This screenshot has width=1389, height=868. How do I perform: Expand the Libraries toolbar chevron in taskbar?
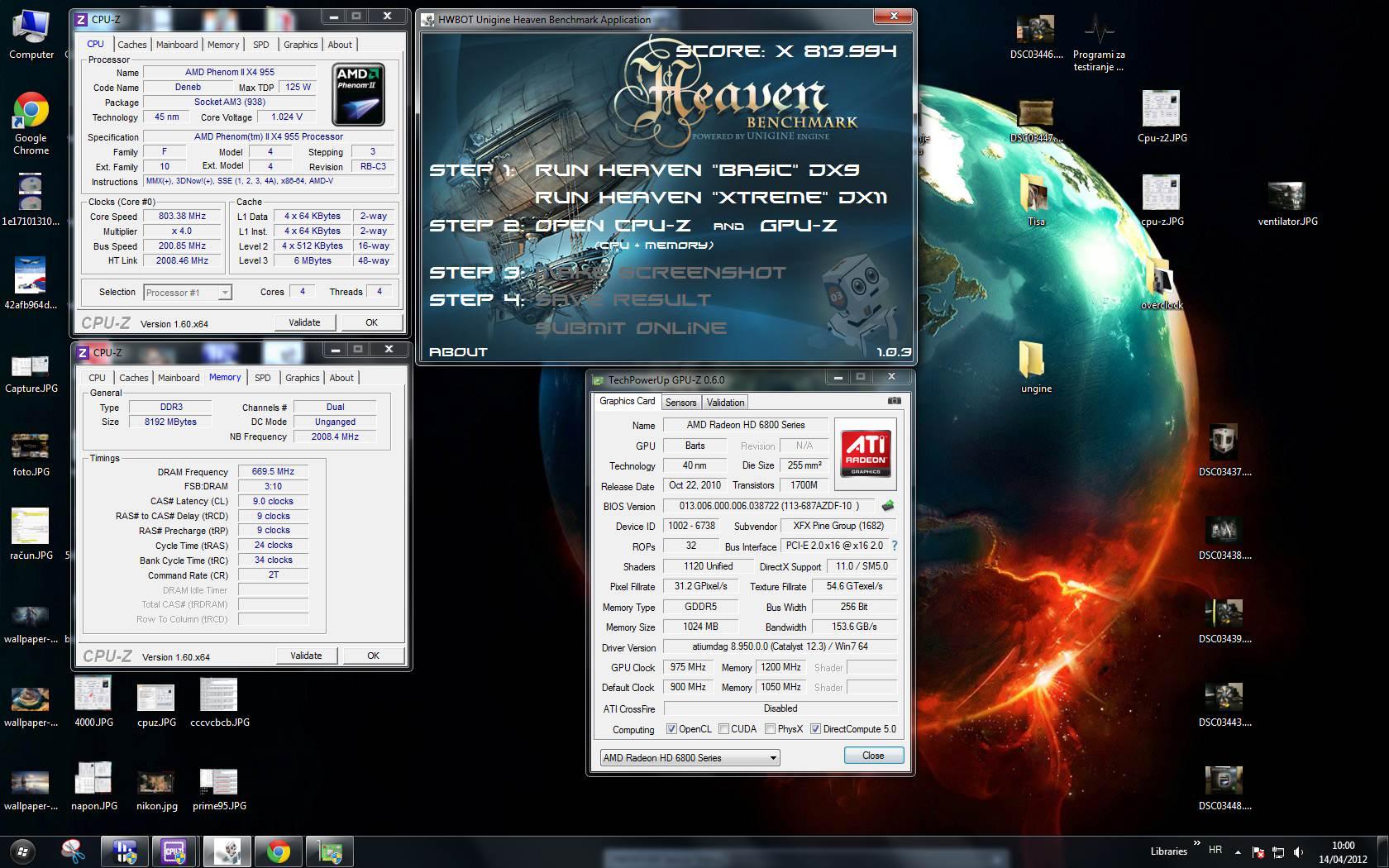[1196, 844]
